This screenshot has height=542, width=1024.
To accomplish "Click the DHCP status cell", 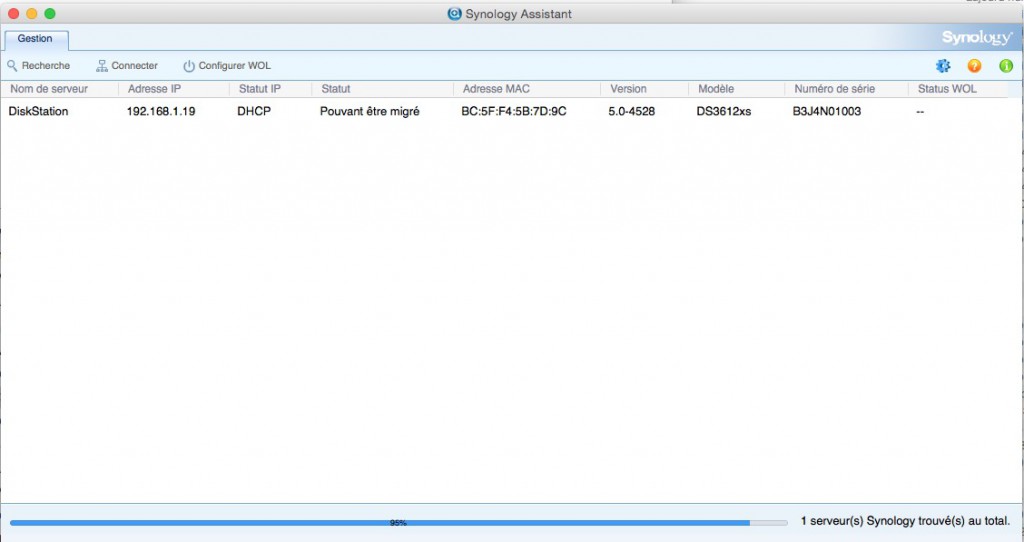I will click(254, 112).
